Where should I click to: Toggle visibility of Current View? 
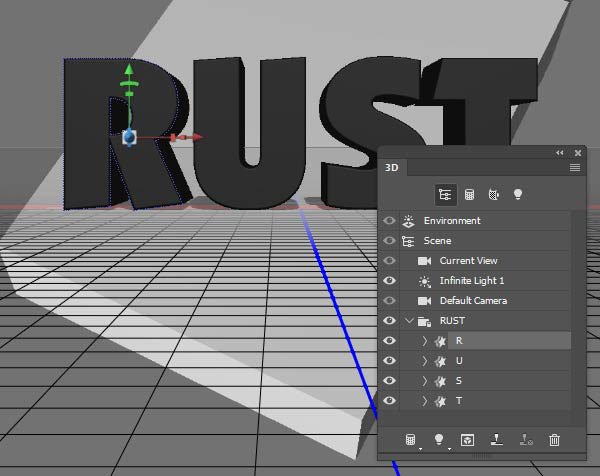(x=389, y=261)
